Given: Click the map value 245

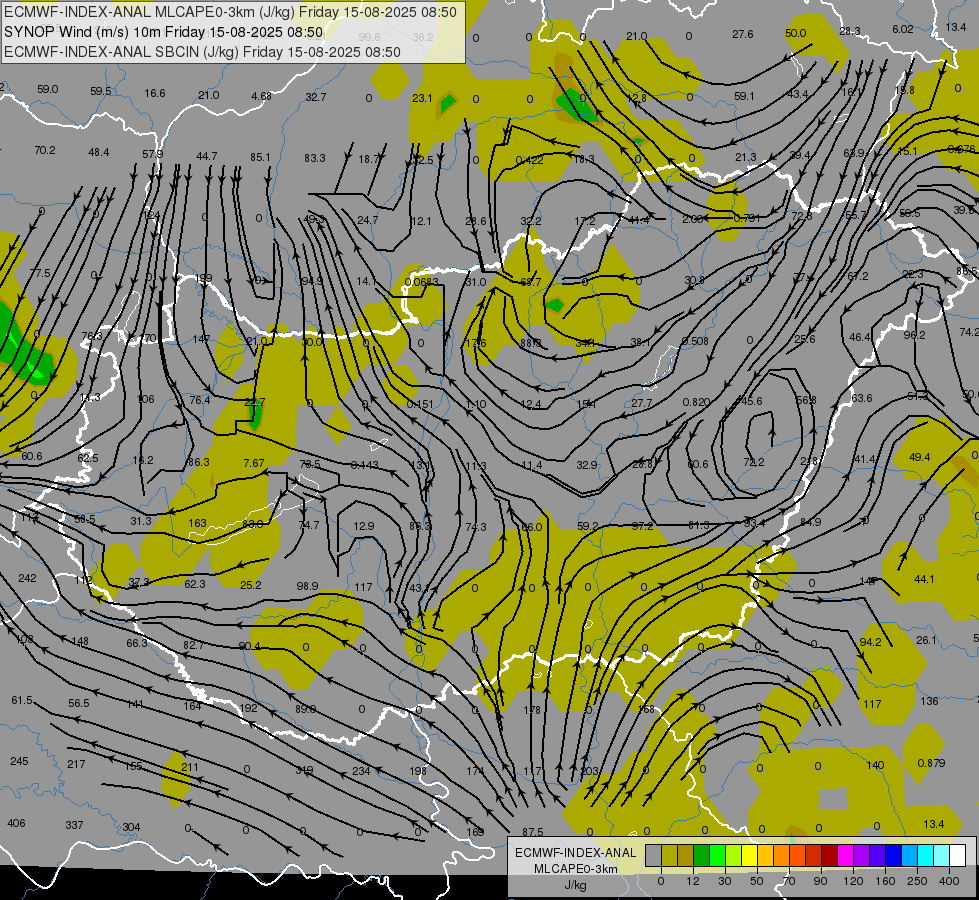Looking at the screenshot, I should pos(19,761).
